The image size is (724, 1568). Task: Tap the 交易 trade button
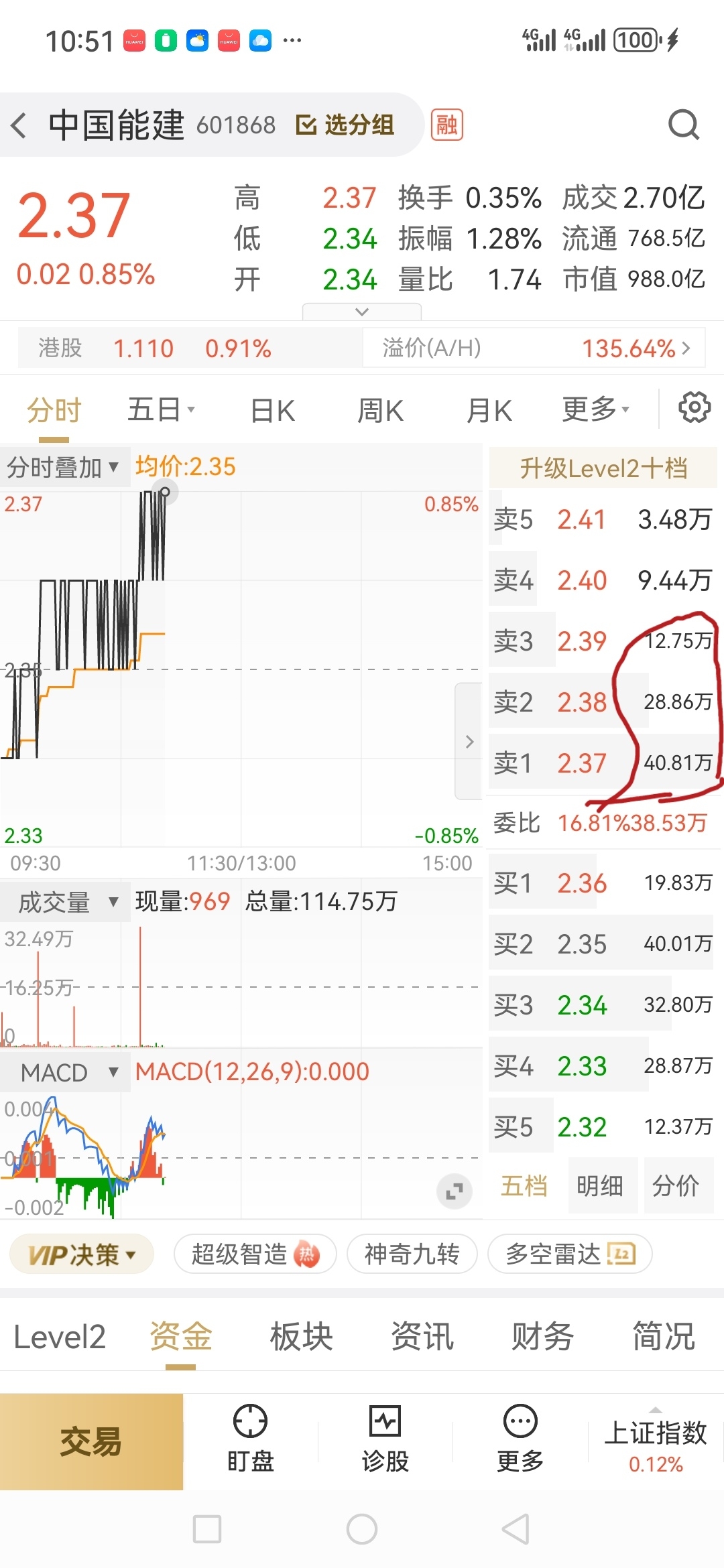[91, 1441]
